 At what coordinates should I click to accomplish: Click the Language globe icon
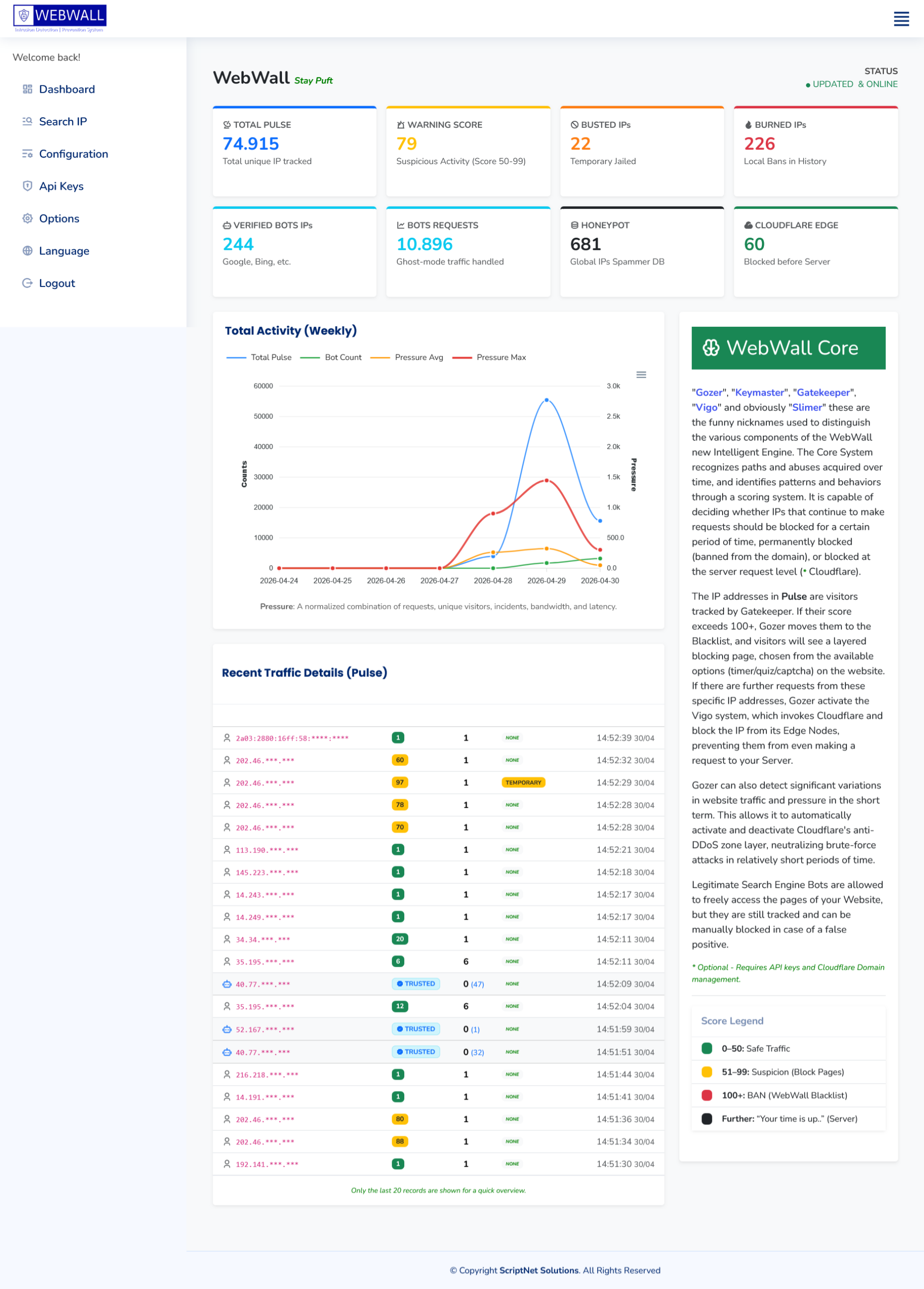(x=27, y=251)
